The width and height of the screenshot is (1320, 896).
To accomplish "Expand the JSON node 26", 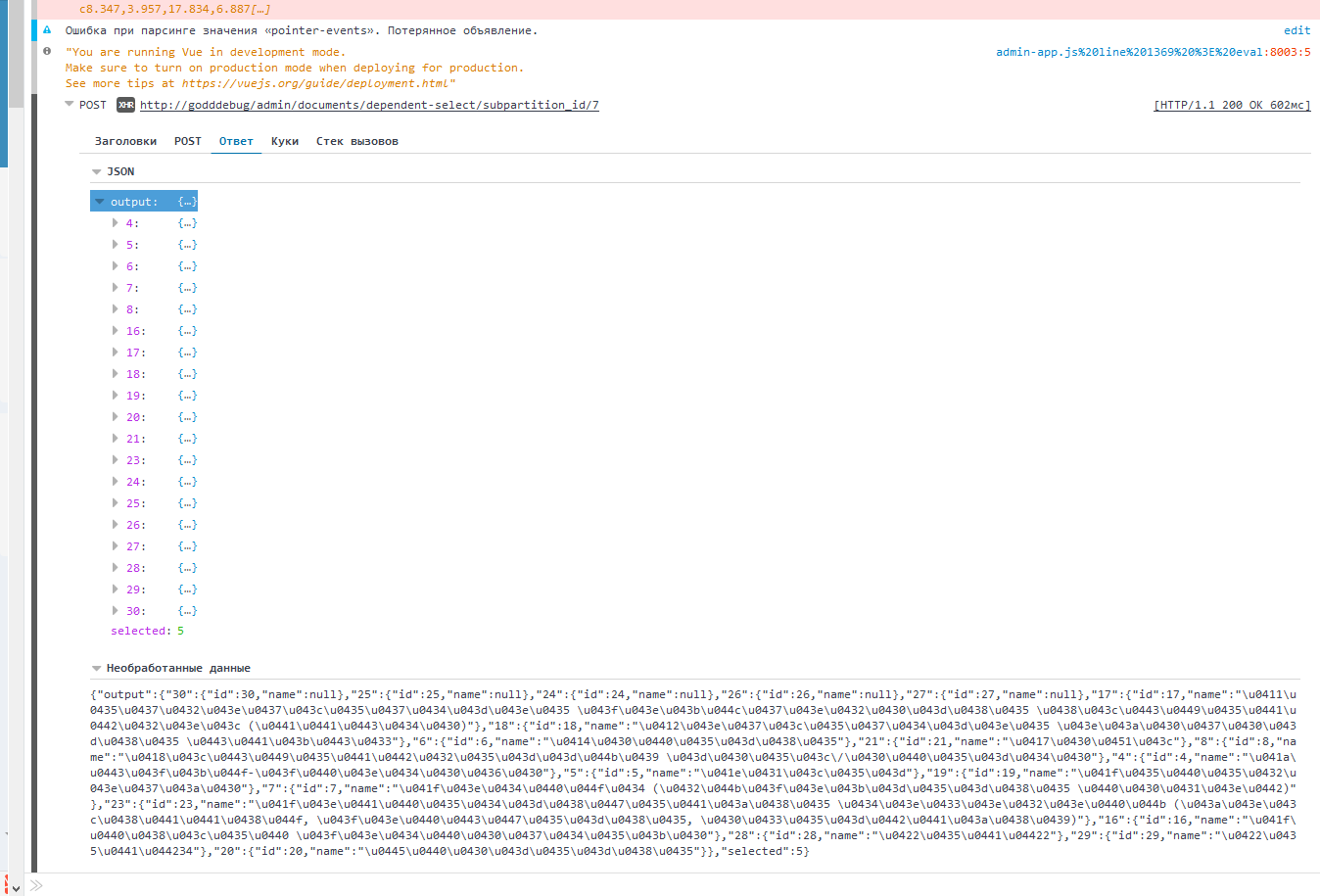I will pyautogui.click(x=116, y=525).
